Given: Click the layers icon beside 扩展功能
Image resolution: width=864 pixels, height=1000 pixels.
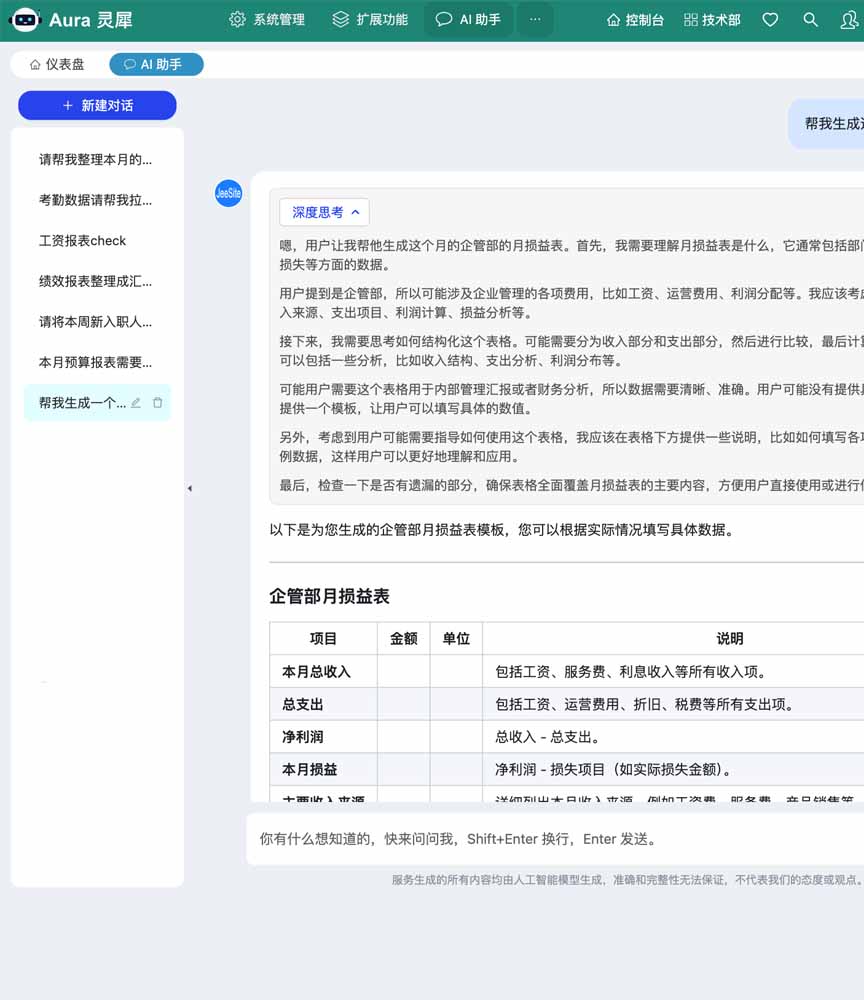Looking at the screenshot, I should 340,20.
